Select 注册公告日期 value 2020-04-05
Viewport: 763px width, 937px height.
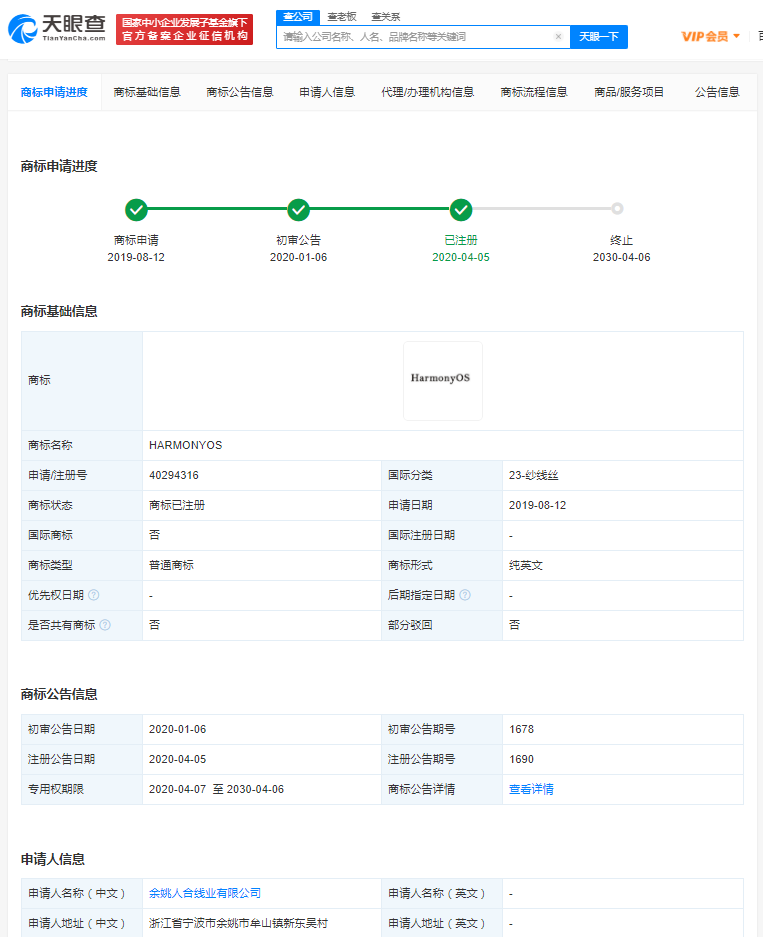pos(177,759)
